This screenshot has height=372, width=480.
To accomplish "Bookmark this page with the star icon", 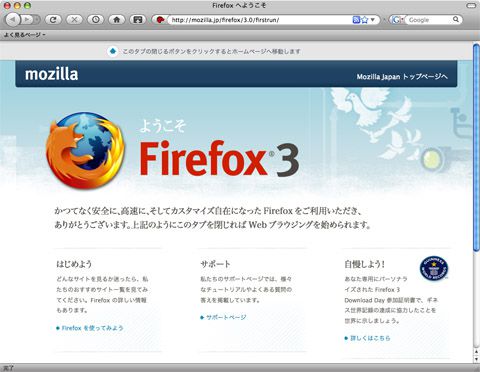I will [x=365, y=20].
